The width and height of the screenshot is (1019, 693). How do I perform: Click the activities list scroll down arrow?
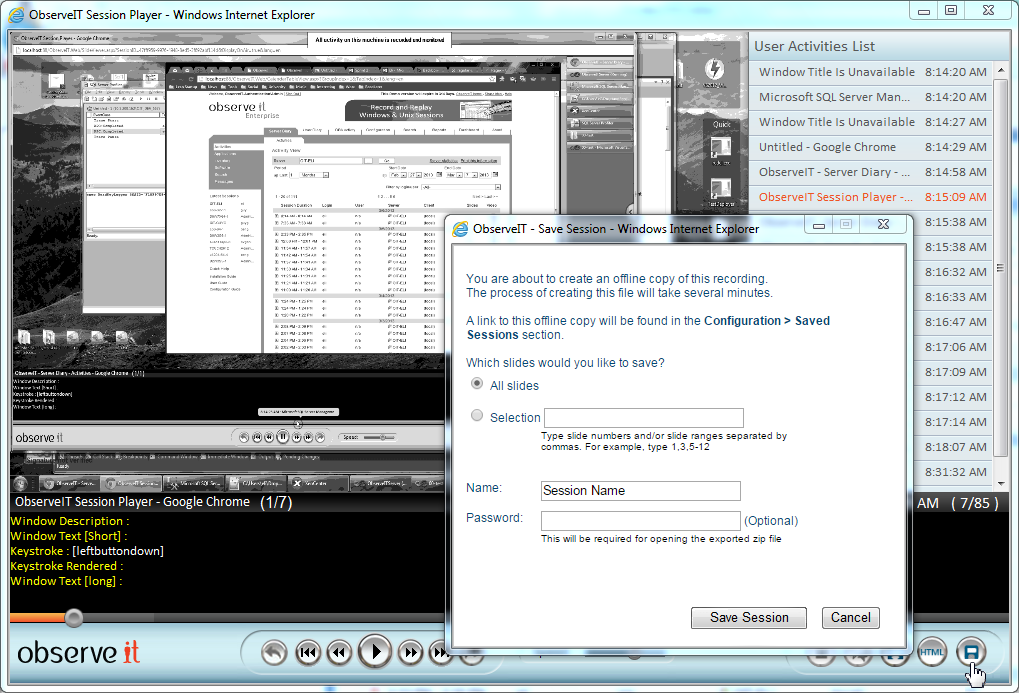pyautogui.click(x=1001, y=484)
